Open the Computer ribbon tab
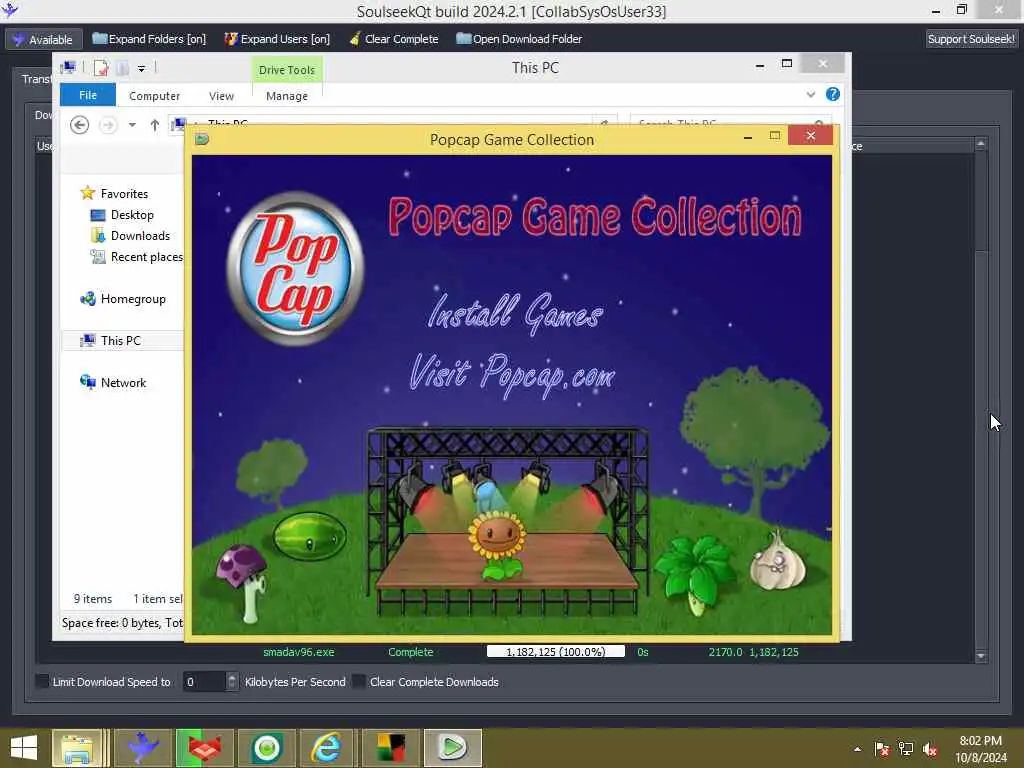The height and width of the screenshot is (768, 1024). tap(154, 96)
